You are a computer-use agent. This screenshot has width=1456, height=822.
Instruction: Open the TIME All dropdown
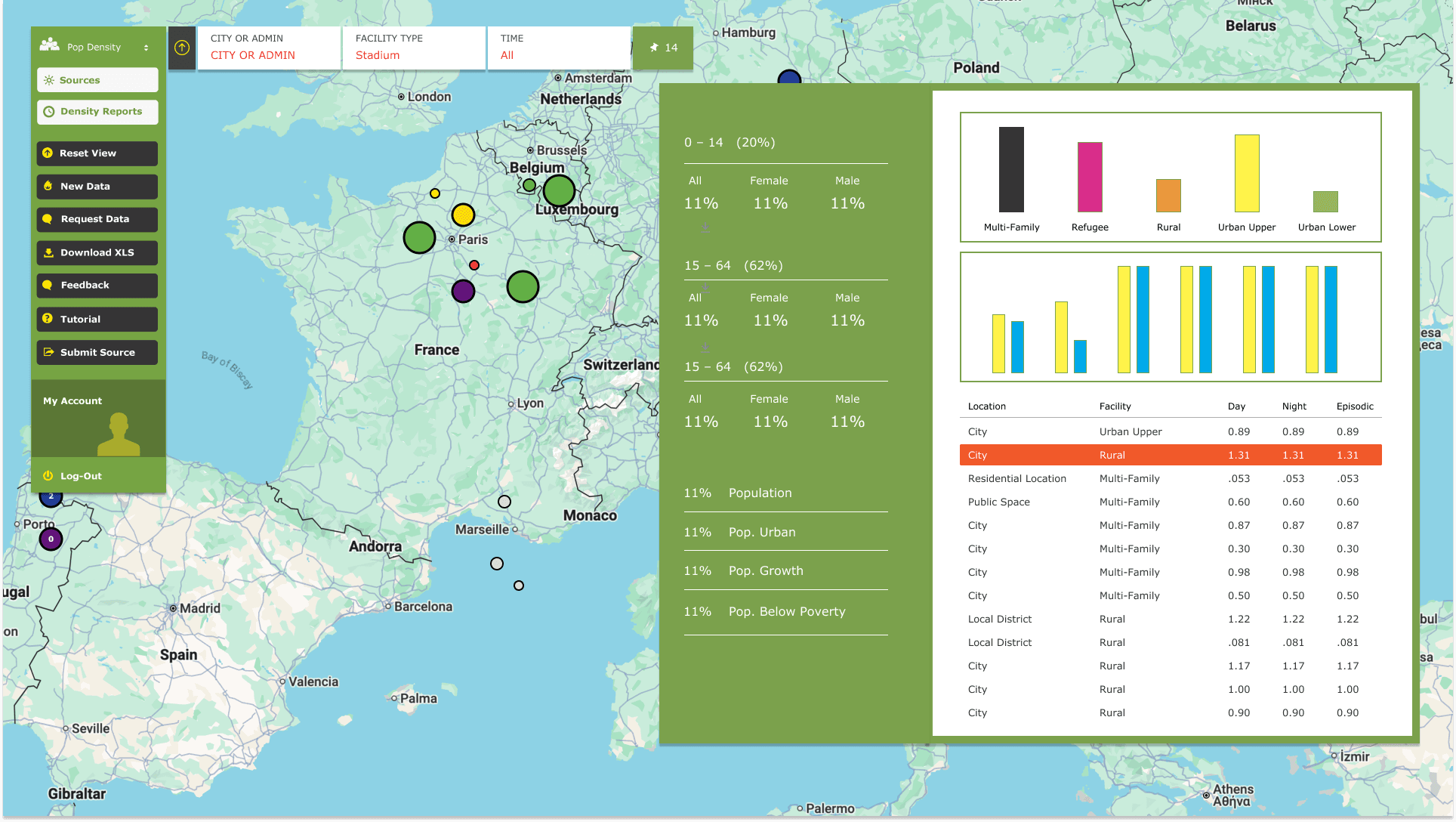click(x=560, y=48)
